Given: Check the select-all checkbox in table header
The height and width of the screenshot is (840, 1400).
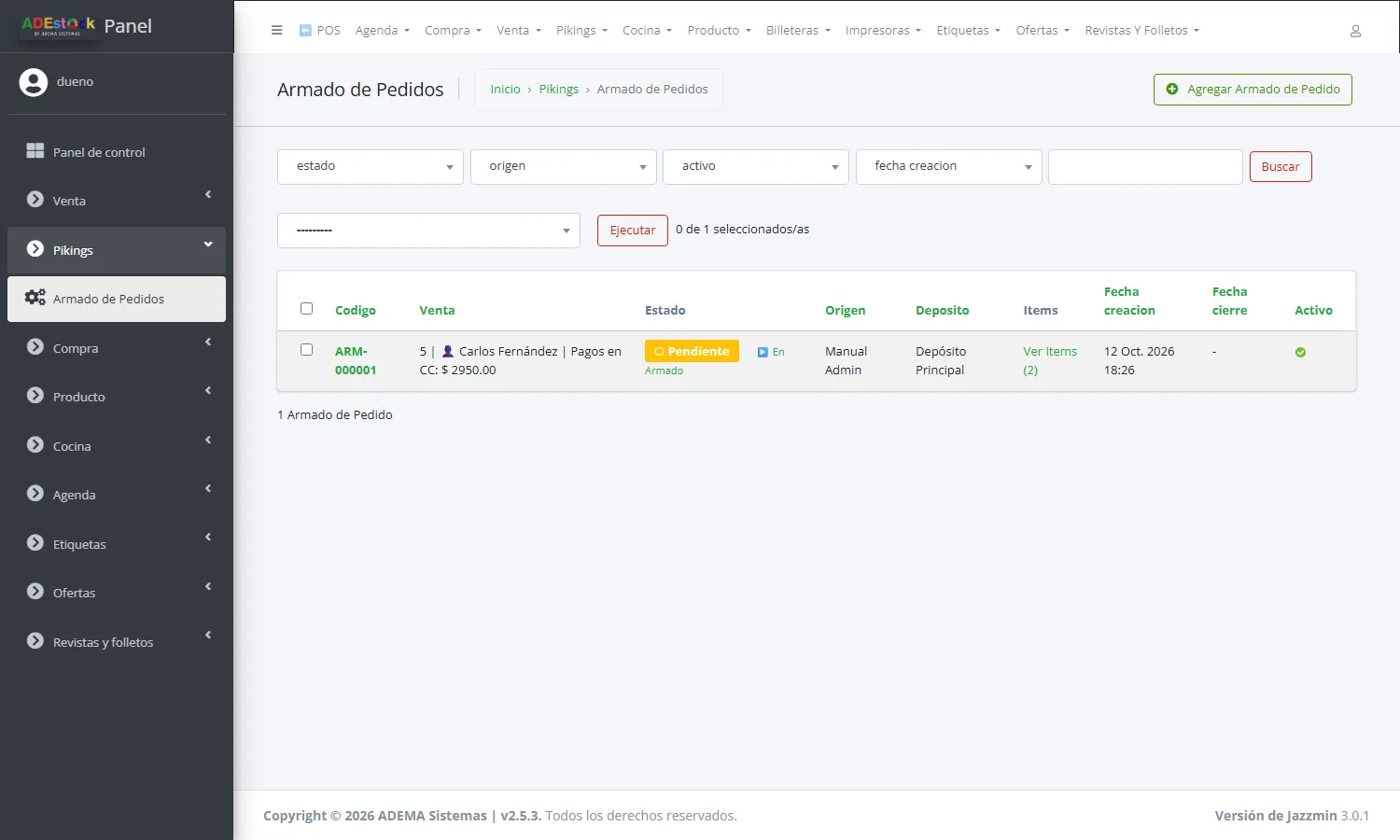Looking at the screenshot, I should coord(306,309).
